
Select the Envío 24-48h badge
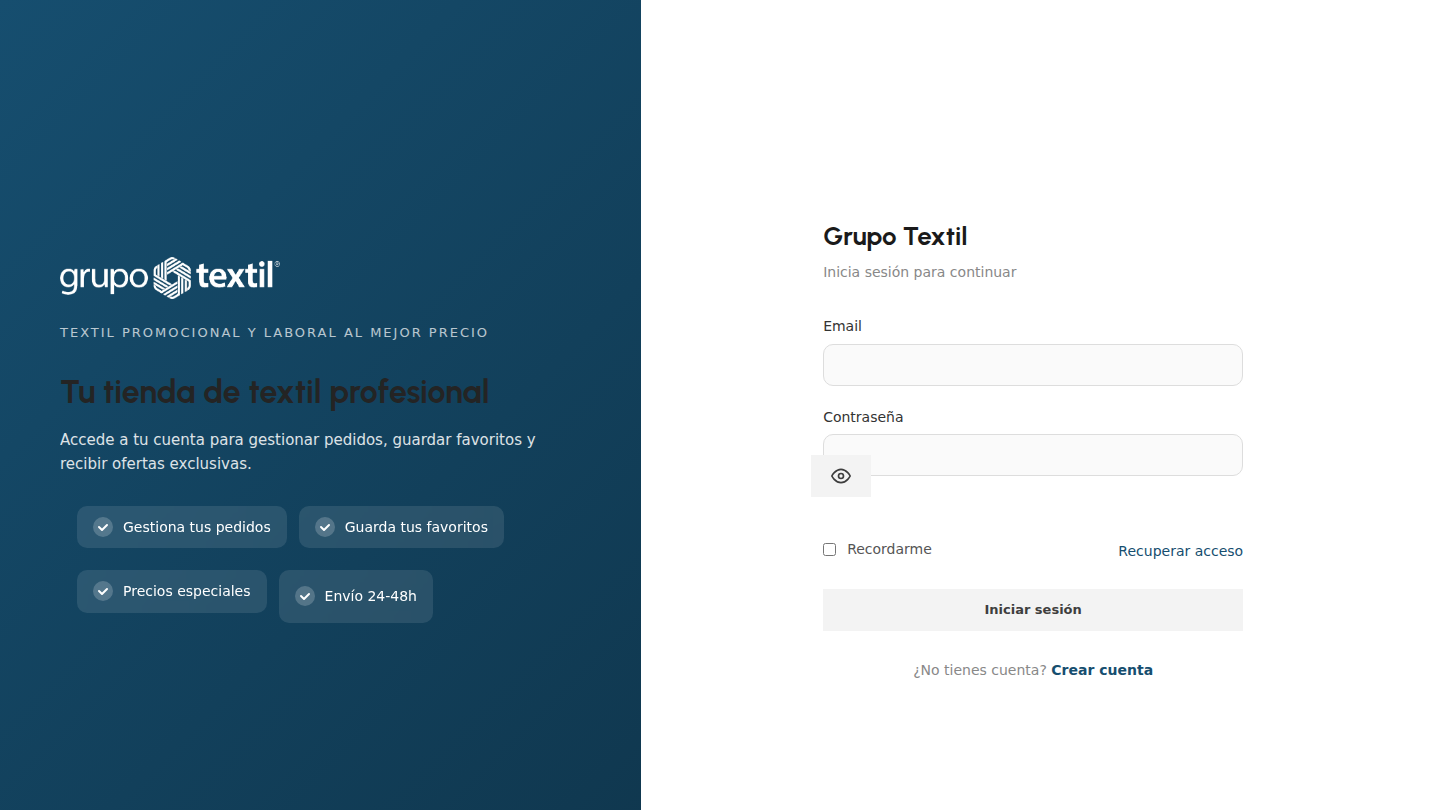[356, 596]
